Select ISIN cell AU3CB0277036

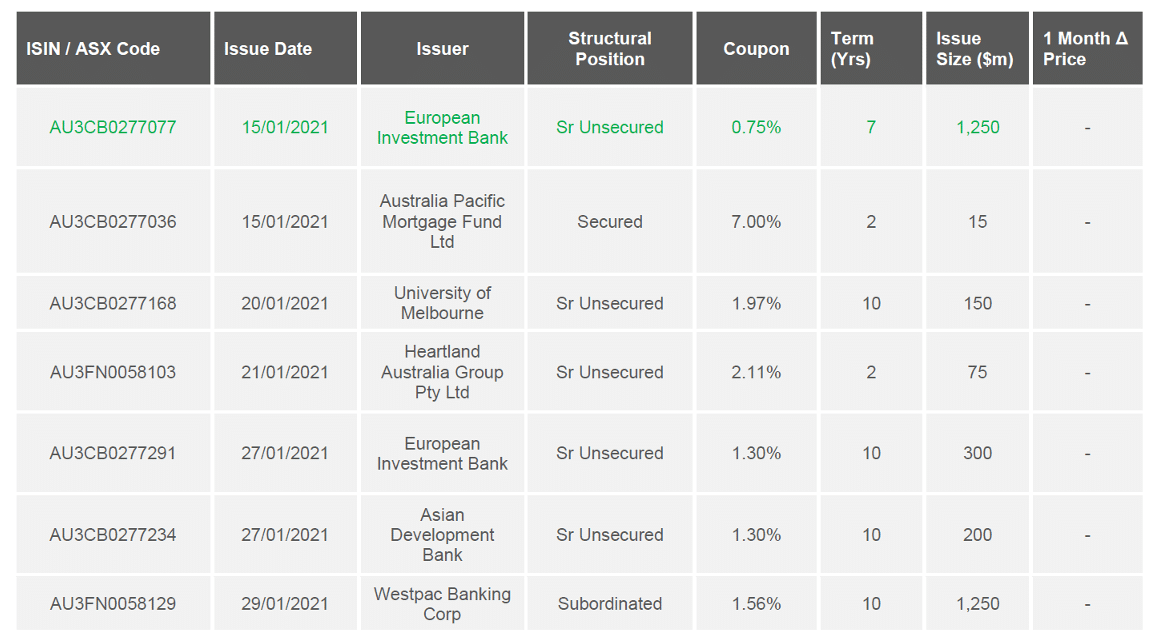(113, 222)
